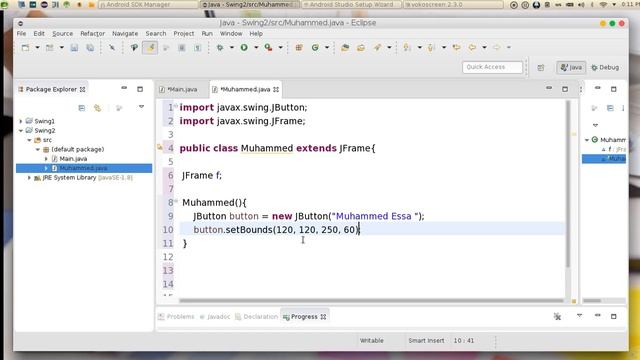This screenshot has height=360, width=640.
Task: Maximize the editor area
Action: click(565, 89)
